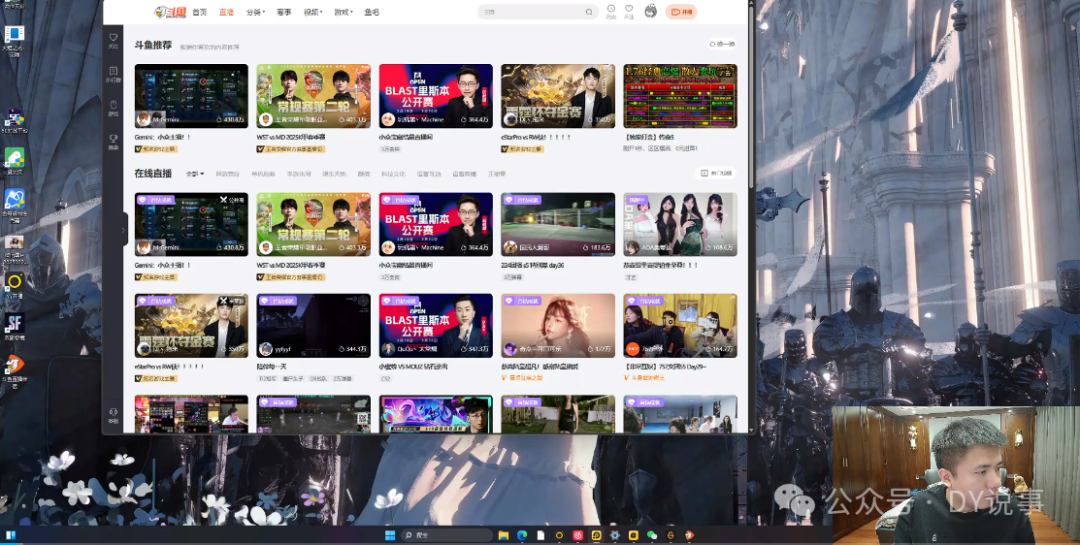Open the red NetEase music taskbar icon
Viewport: 1080px width, 545px height.
(x=578, y=535)
